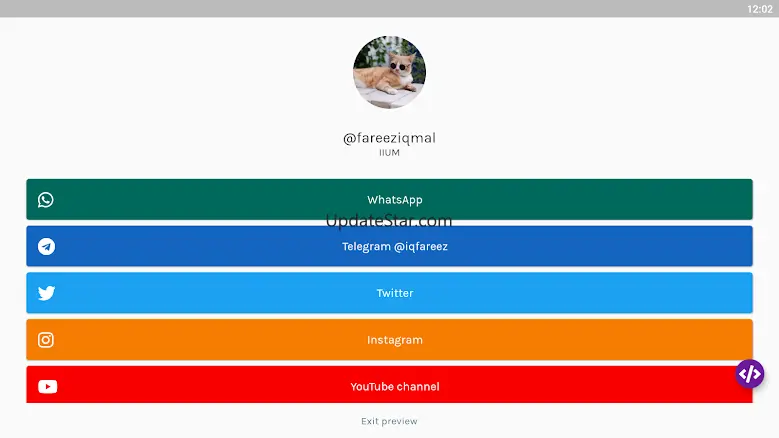Open the YouTube channel button
779x438 pixels.
pos(390,385)
